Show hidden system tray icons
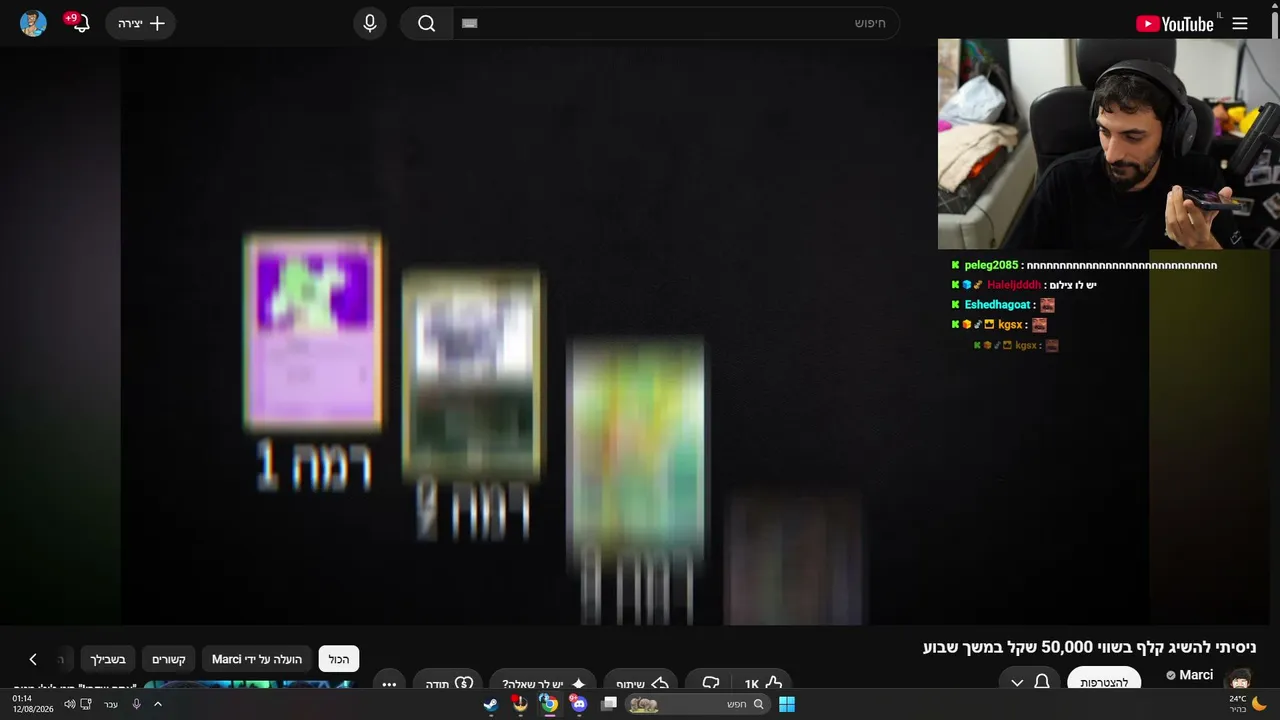This screenshot has width=1280, height=720. pos(157,704)
